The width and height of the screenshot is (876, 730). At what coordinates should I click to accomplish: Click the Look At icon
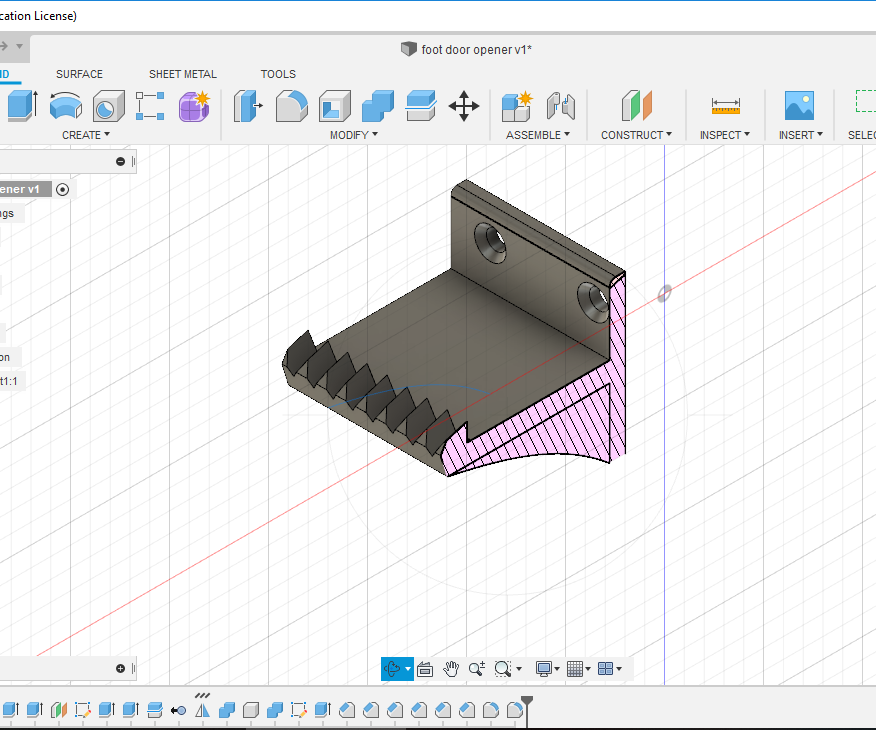pyautogui.click(x=425, y=669)
